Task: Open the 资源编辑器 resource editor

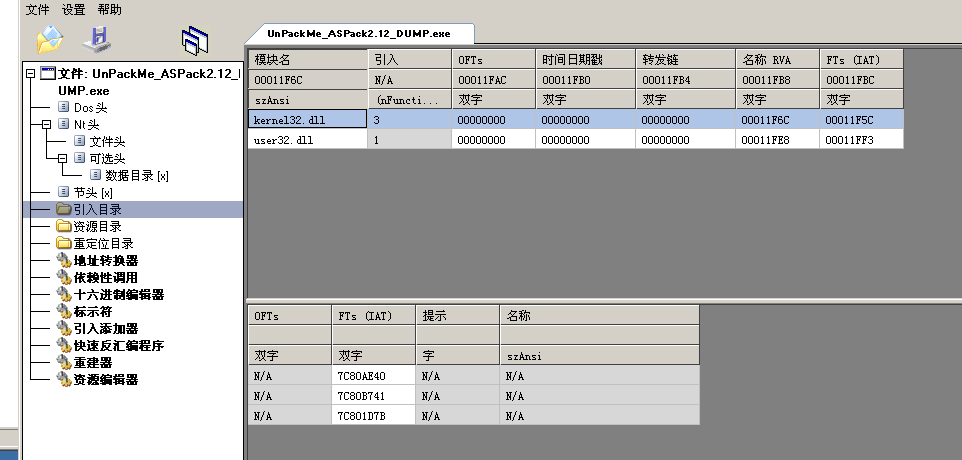Action: [x=105, y=379]
